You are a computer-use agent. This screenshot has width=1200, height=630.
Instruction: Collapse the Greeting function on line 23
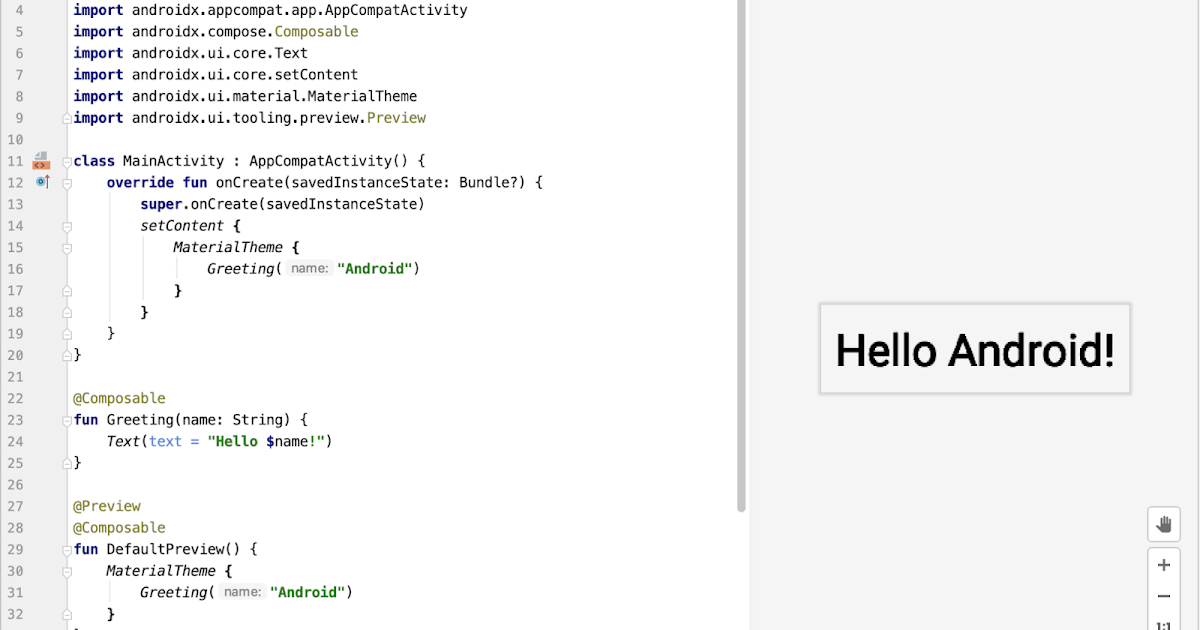(x=67, y=420)
